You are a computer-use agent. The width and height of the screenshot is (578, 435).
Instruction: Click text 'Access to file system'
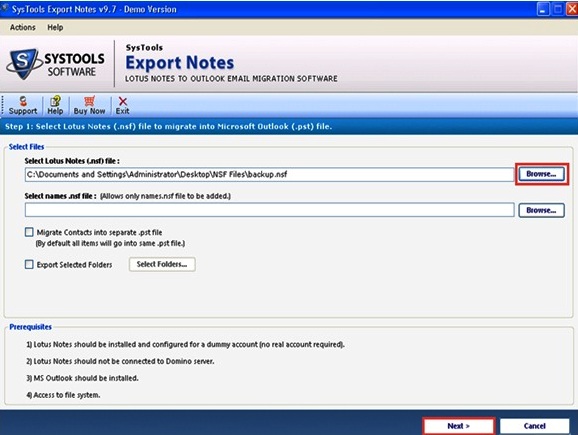[63, 395]
